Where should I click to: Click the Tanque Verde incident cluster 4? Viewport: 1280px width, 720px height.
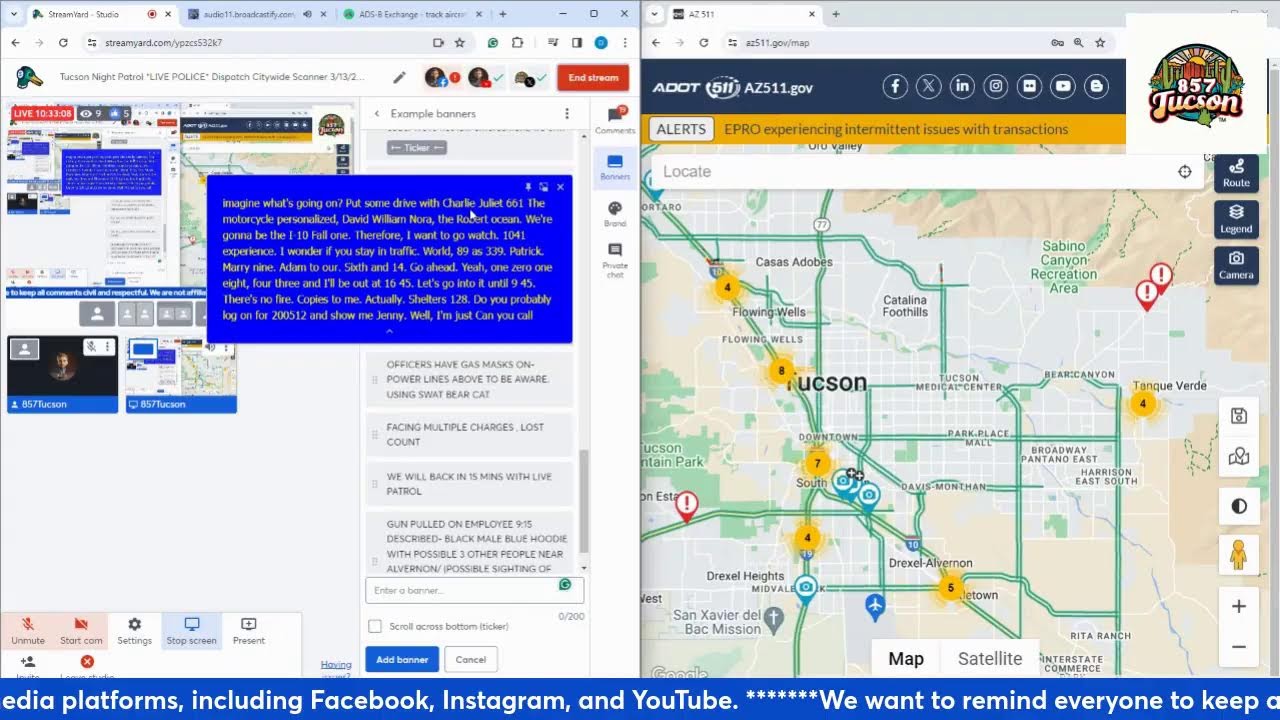(x=1142, y=404)
